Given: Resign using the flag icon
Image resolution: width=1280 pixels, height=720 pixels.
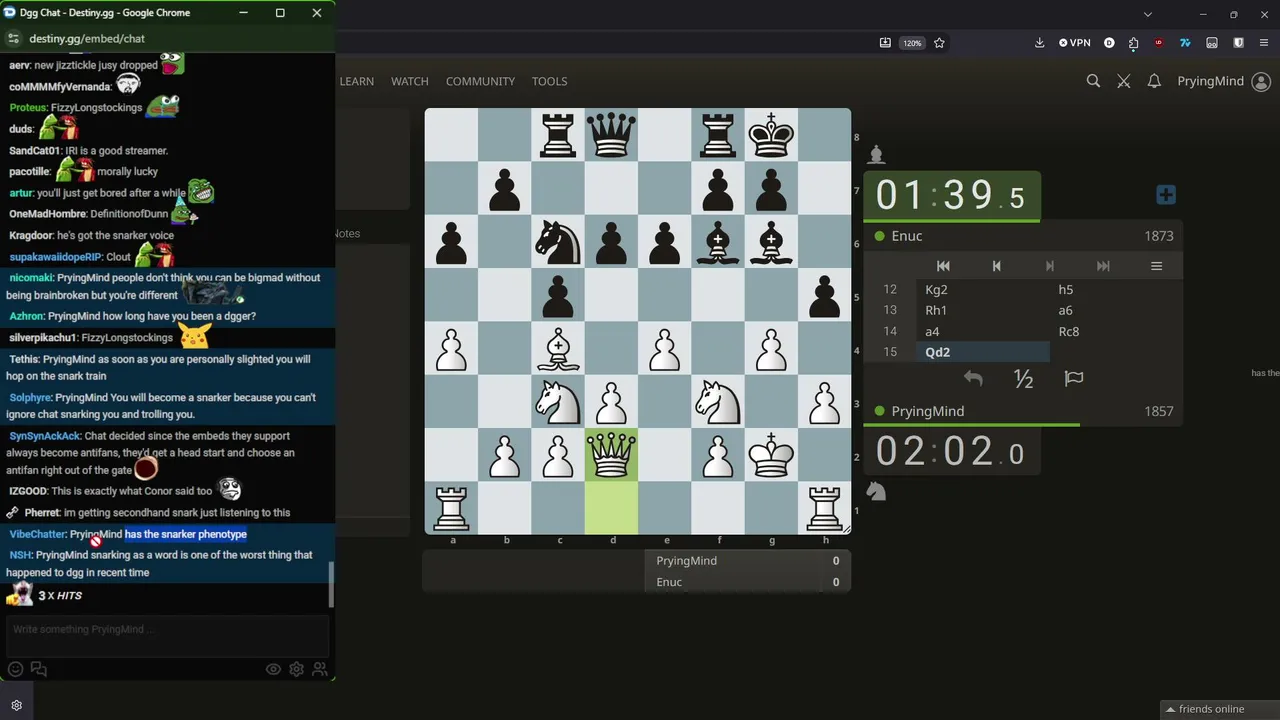Looking at the screenshot, I should click(1074, 378).
